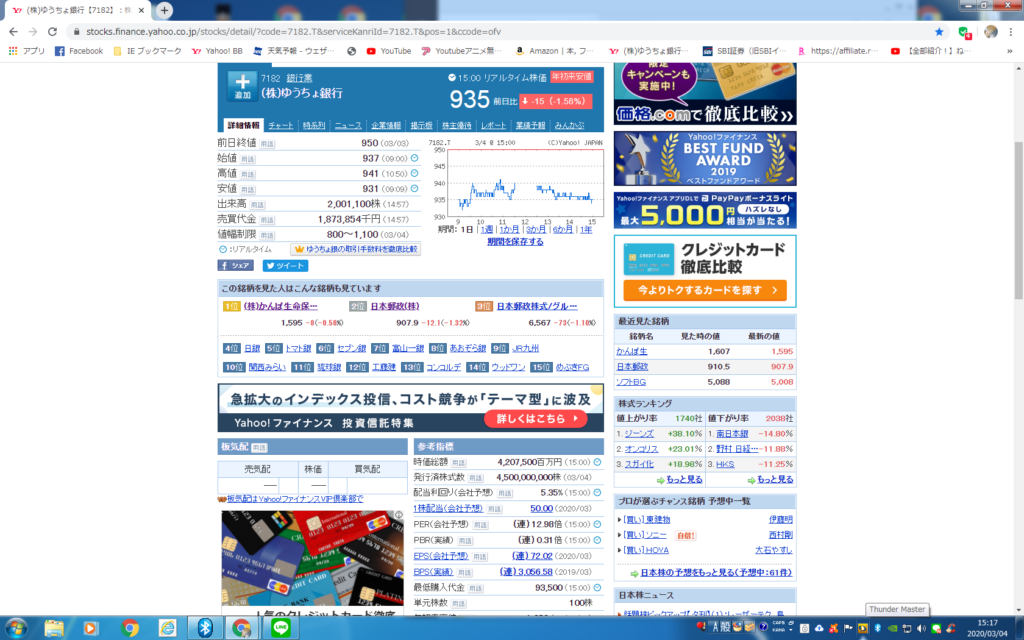Click the 期間を保存する link
The image size is (1024, 640).
click(515, 242)
